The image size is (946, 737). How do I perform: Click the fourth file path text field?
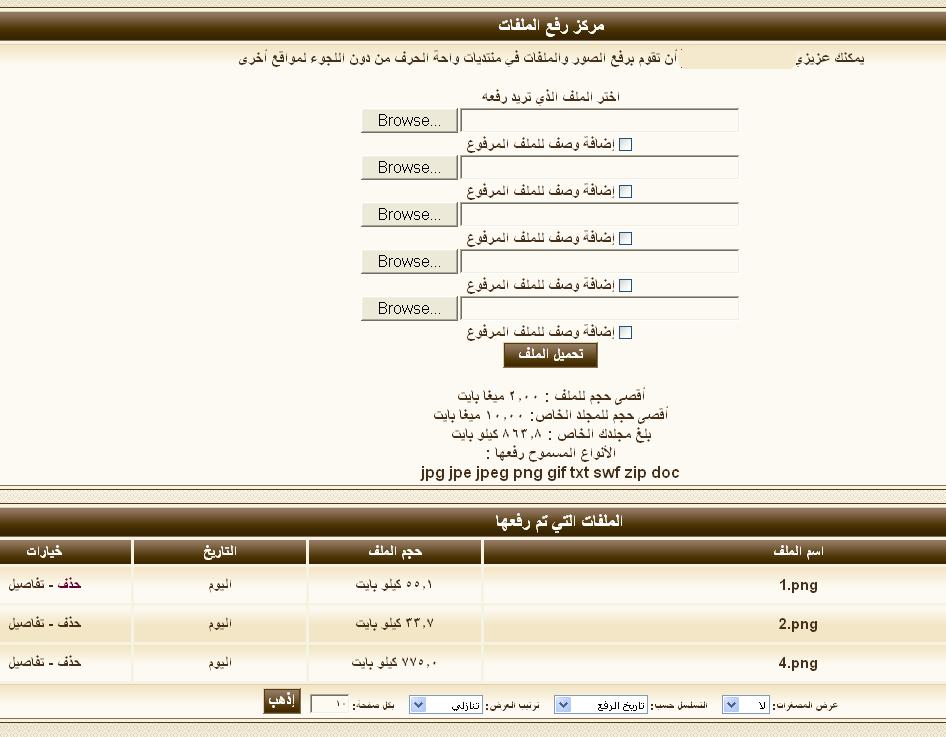pyautogui.click(x=599, y=262)
